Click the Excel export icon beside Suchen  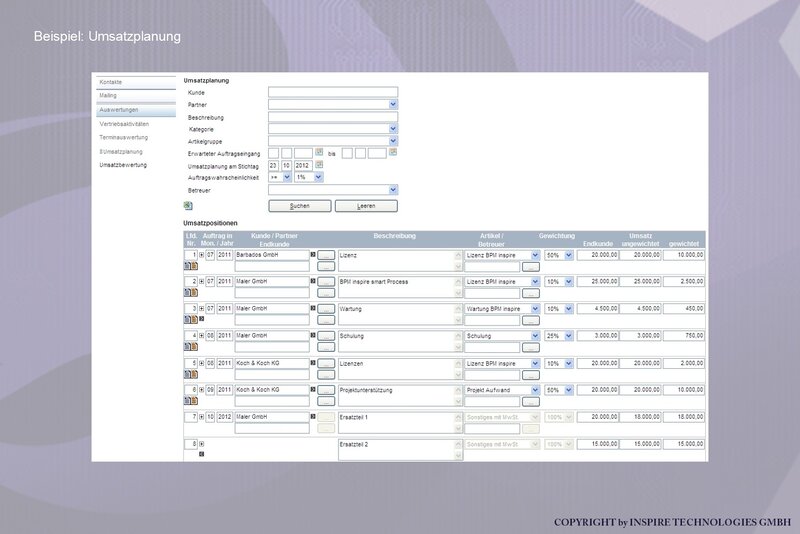(188, 206)
